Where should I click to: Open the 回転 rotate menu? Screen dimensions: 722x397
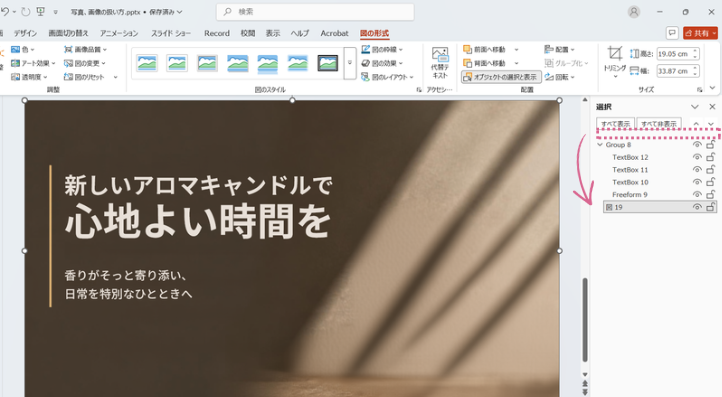(x=559, y=77)
